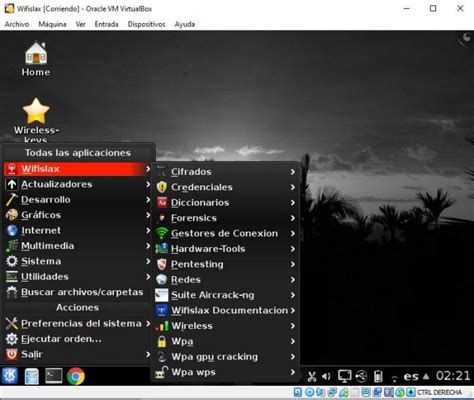Click the network connection tray icon

[x=394, y=378]
